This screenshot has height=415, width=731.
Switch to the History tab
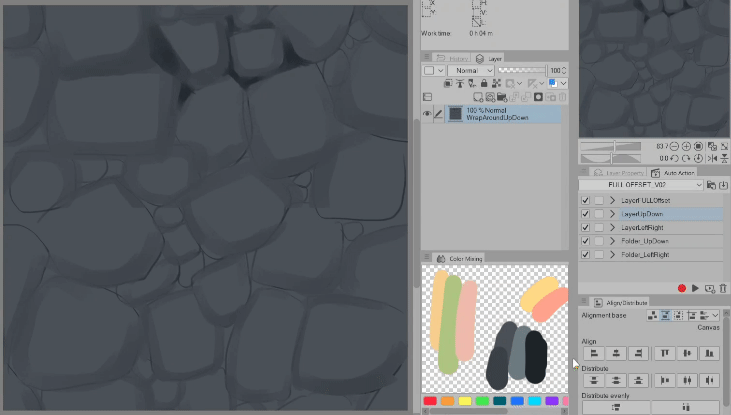[453, 59]
